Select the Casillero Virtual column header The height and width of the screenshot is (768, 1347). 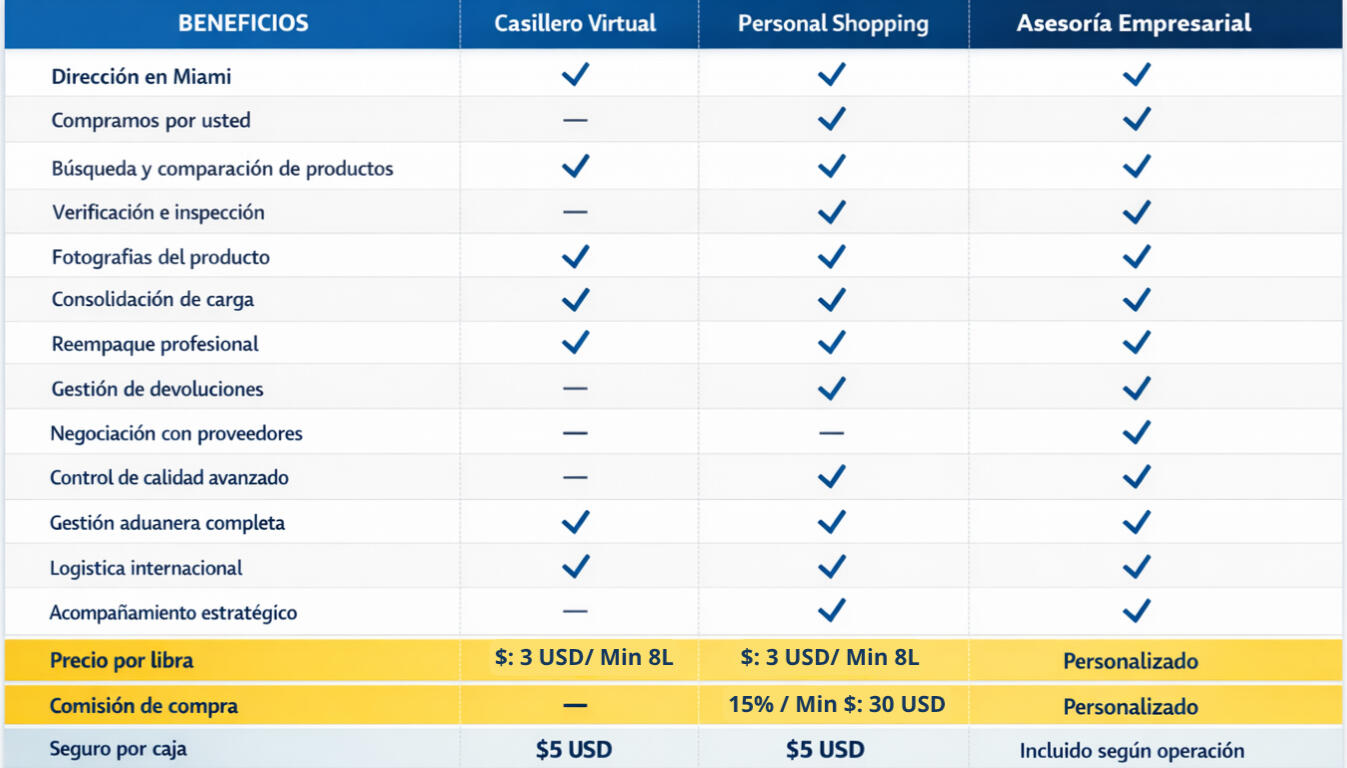[575, 24]
